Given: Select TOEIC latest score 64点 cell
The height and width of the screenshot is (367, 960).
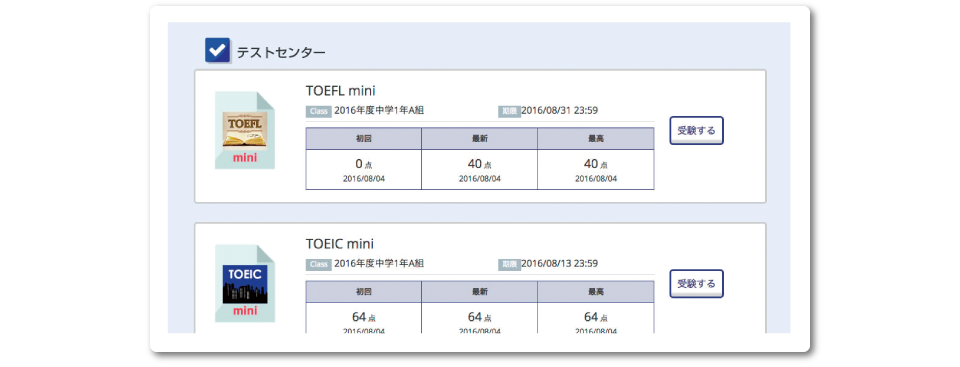Looking at the screenshot, I should point(479,318).
